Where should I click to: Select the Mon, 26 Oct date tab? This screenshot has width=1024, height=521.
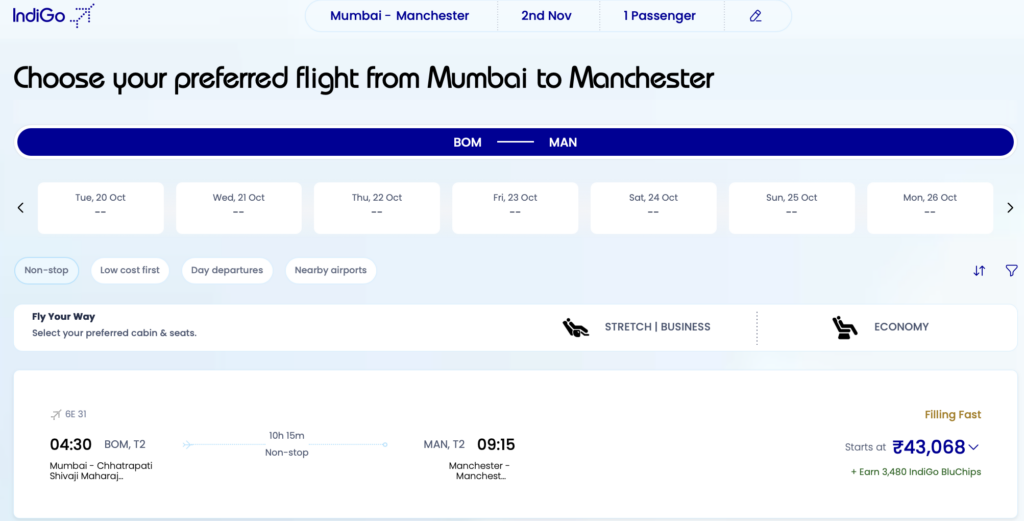coord(929,207)
